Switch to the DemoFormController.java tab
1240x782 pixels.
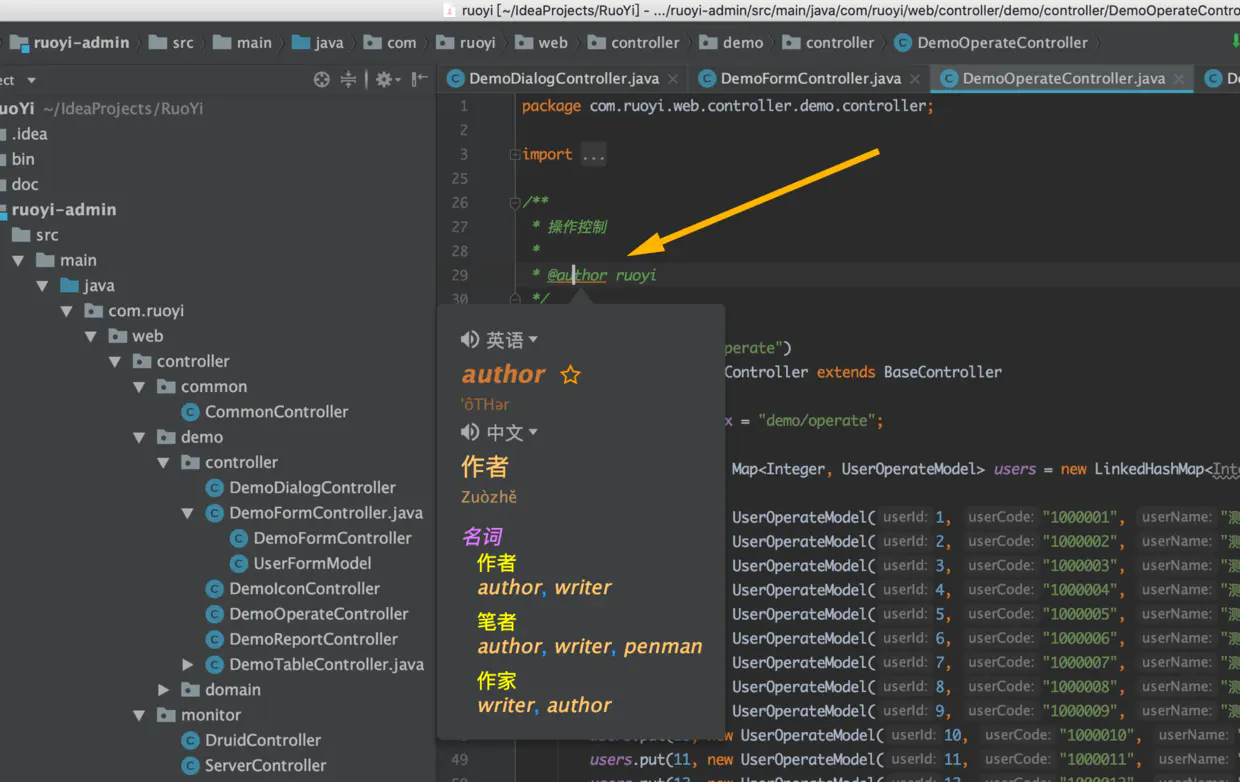[x=810, y=78]
